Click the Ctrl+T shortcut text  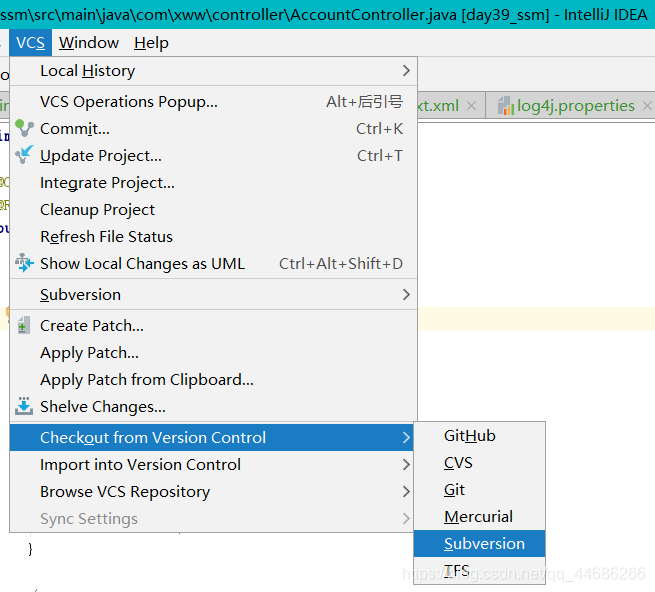pos(380,155)
